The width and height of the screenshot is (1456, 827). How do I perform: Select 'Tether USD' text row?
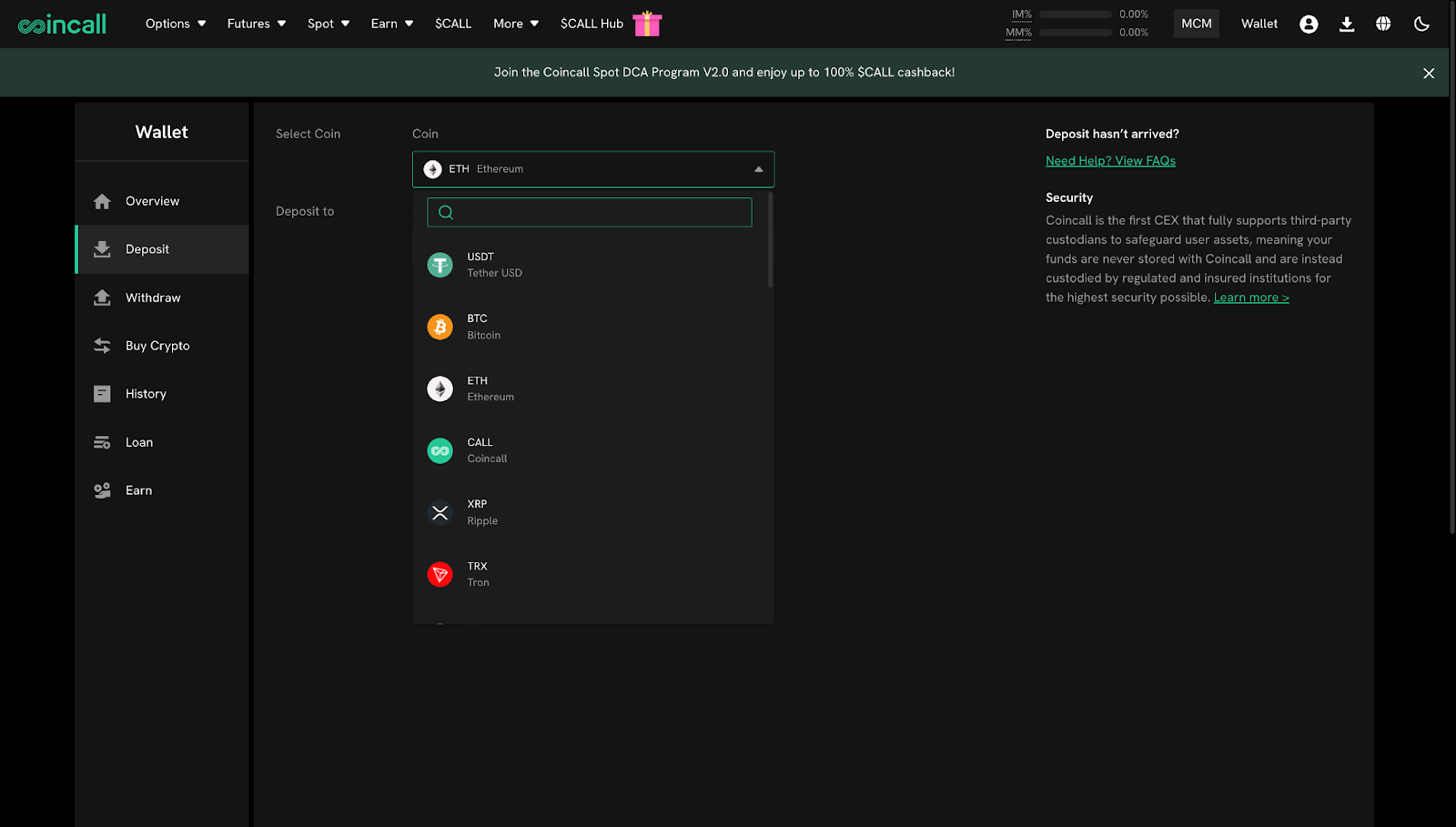(x=494, y=273)
